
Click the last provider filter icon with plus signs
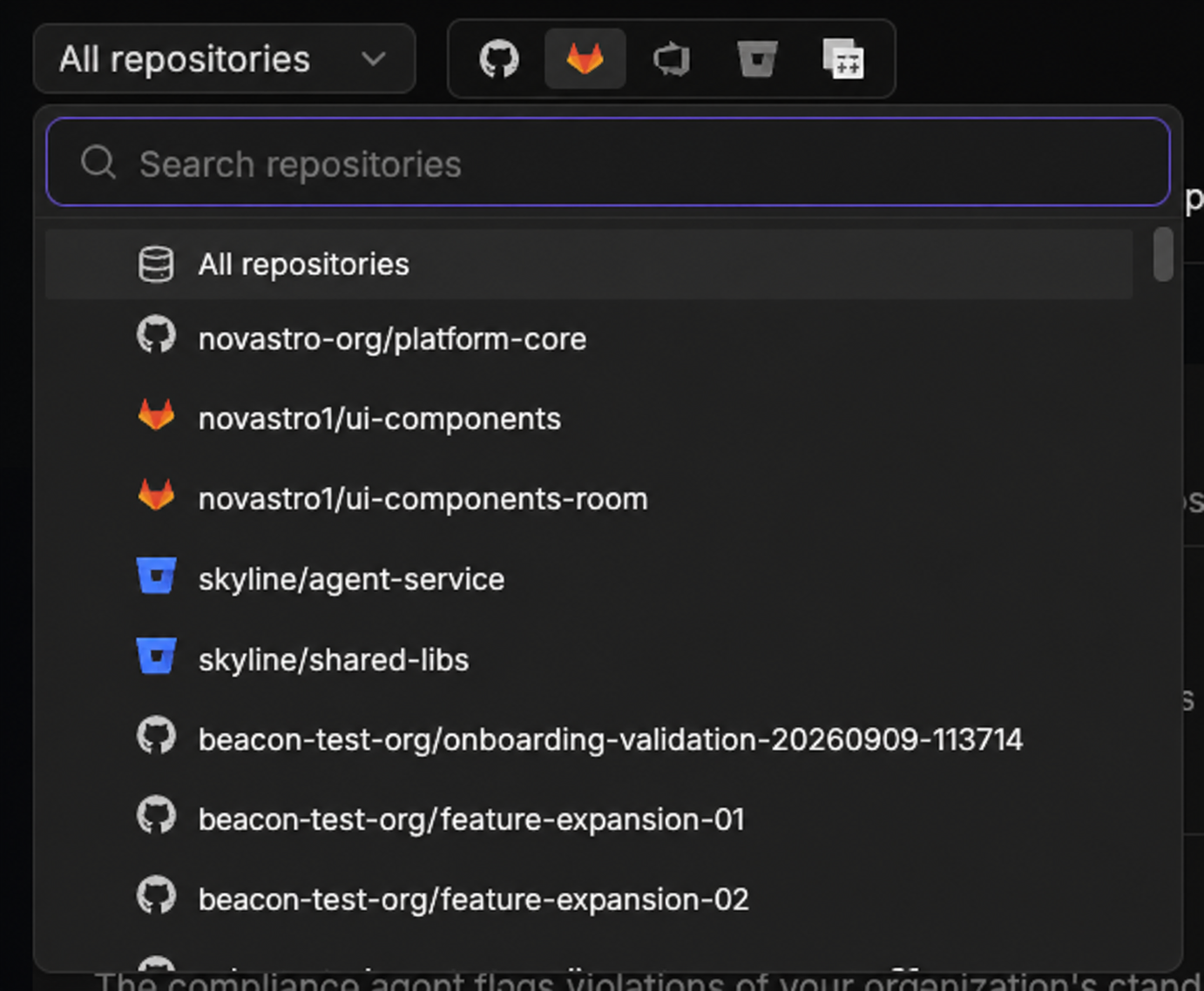click(843, 59)
